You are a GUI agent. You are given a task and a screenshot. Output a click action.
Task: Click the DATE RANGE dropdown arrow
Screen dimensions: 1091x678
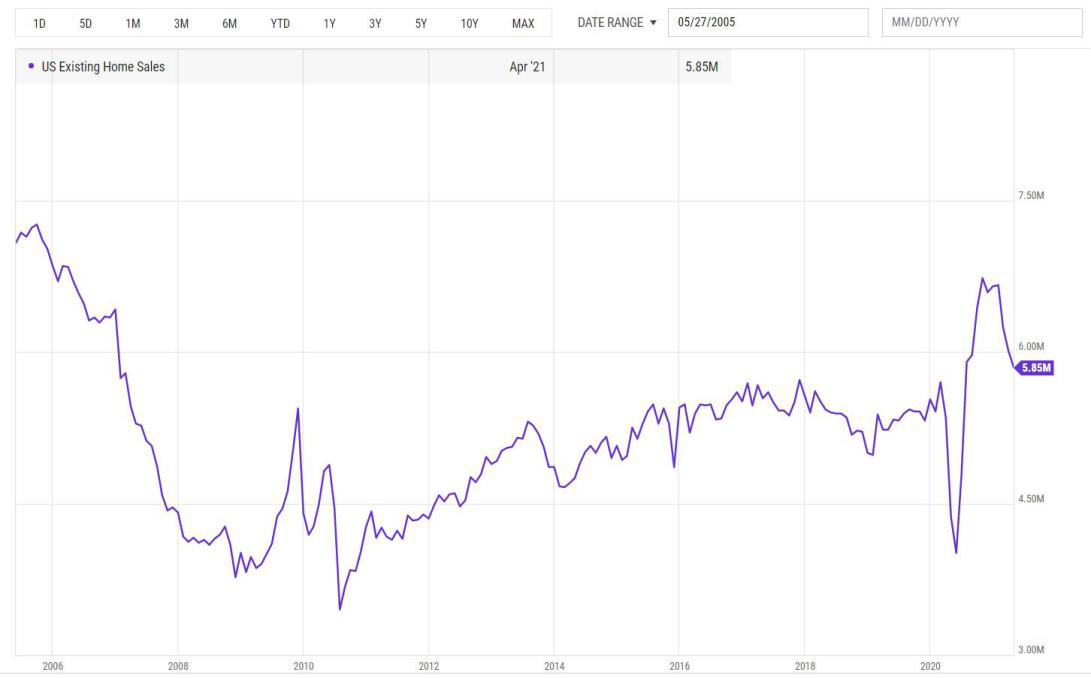point(653,22)
